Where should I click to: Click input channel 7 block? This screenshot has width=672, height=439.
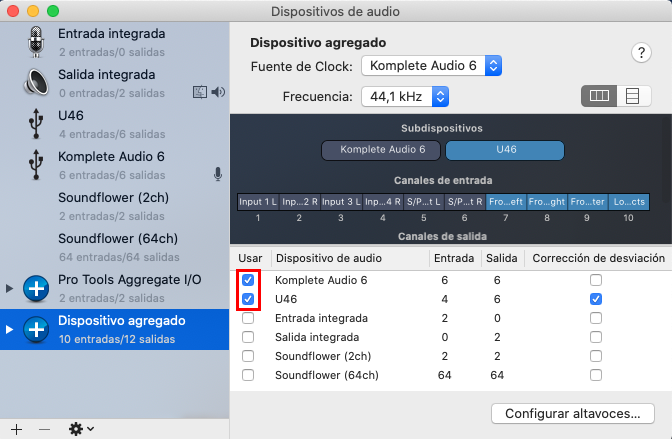point(506,201)
